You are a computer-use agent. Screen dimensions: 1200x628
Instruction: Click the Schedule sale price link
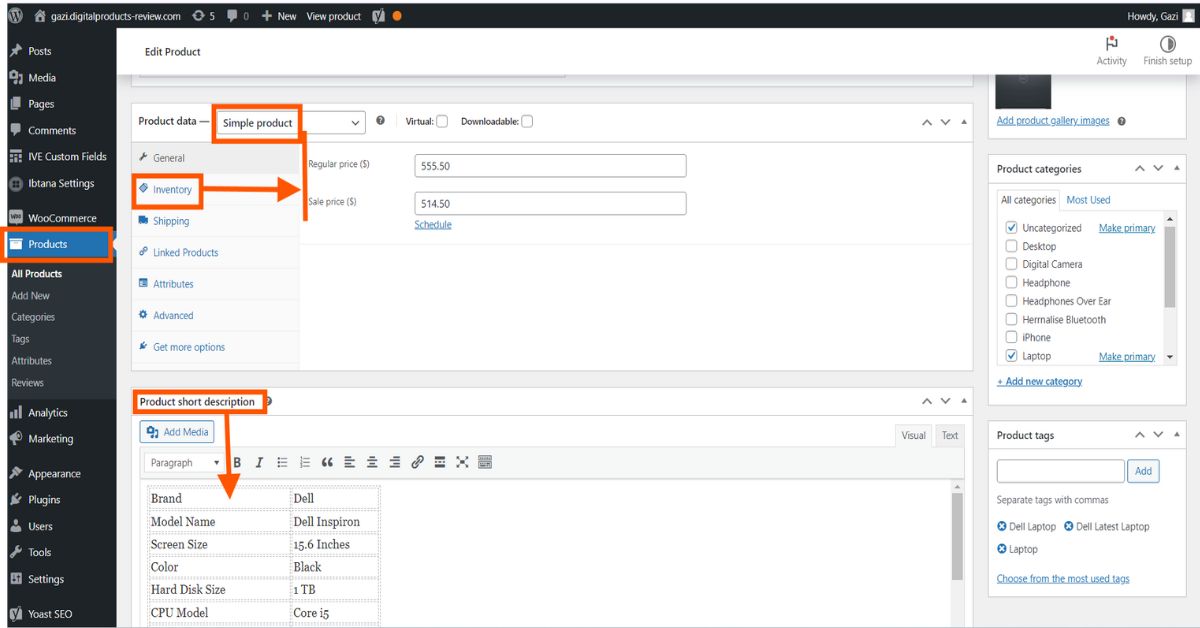[433, 225]
